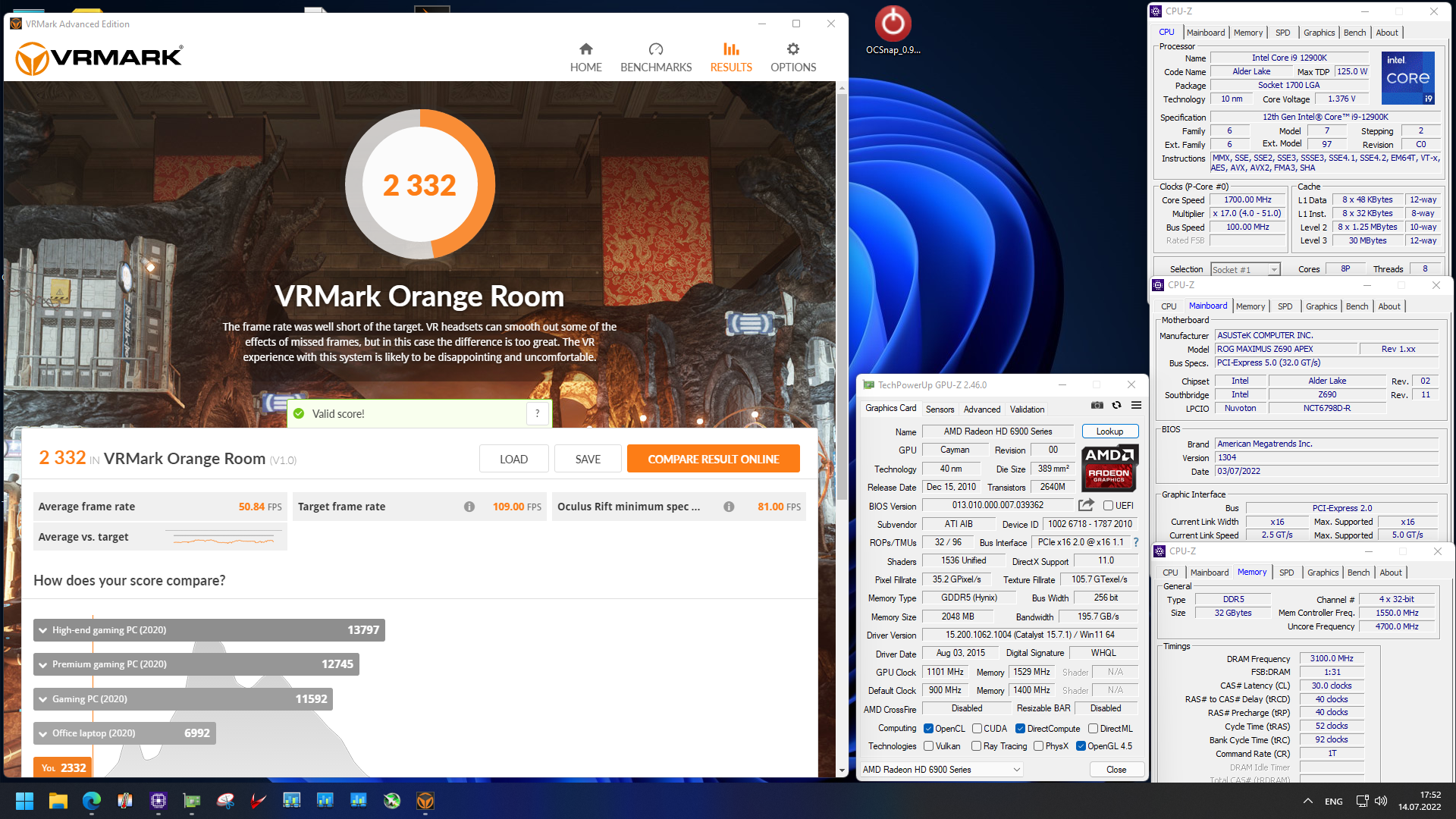Click the BIOS export share icon in GPU-Z
Image resolution: width=1456 pixels, height=819 pixels.
pos(1086,505)
